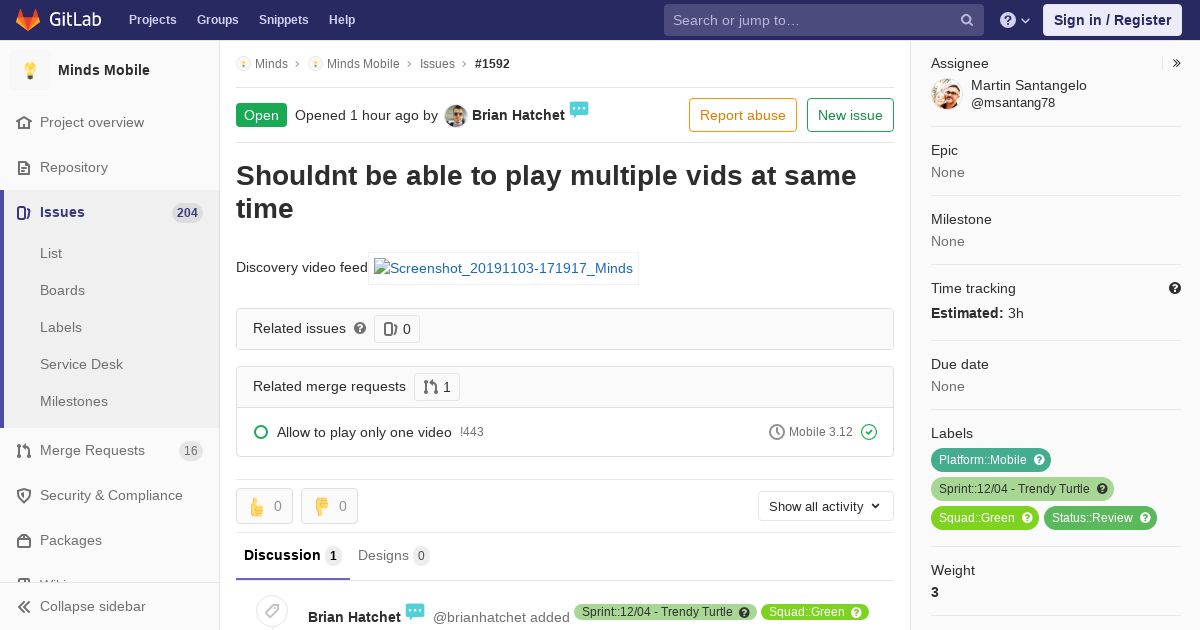This screenshot has height=630, width=1200.
Task: Click the Packages bag icon
Action: tap(24, 540)
